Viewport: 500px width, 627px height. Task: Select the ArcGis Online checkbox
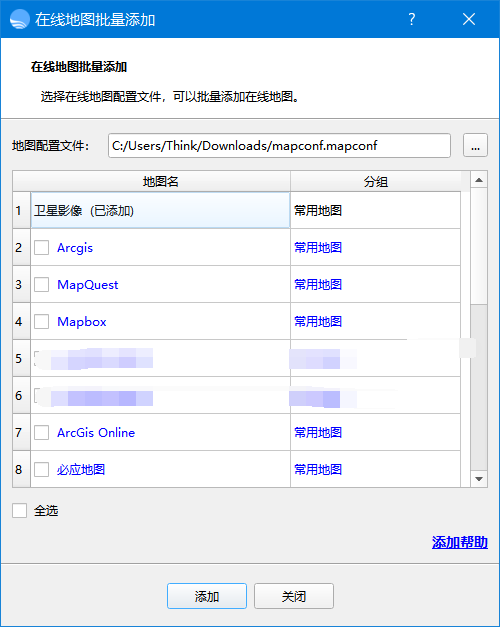(42, 432)
